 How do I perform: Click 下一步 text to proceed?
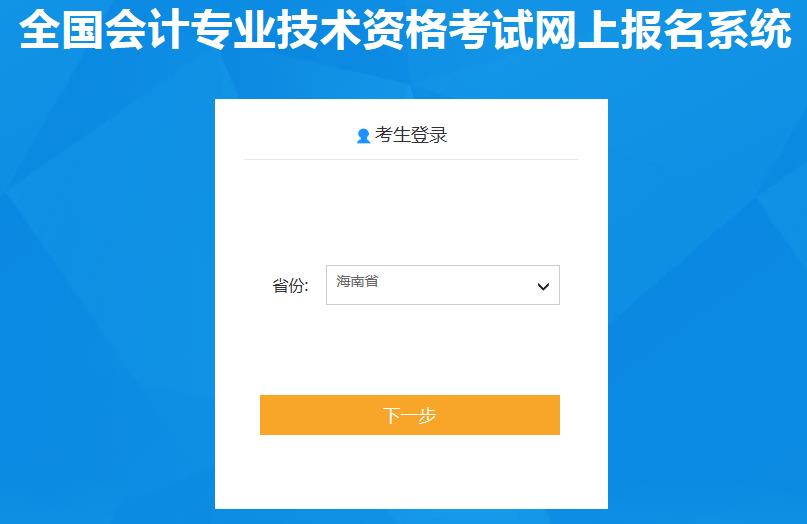[410, 415]
